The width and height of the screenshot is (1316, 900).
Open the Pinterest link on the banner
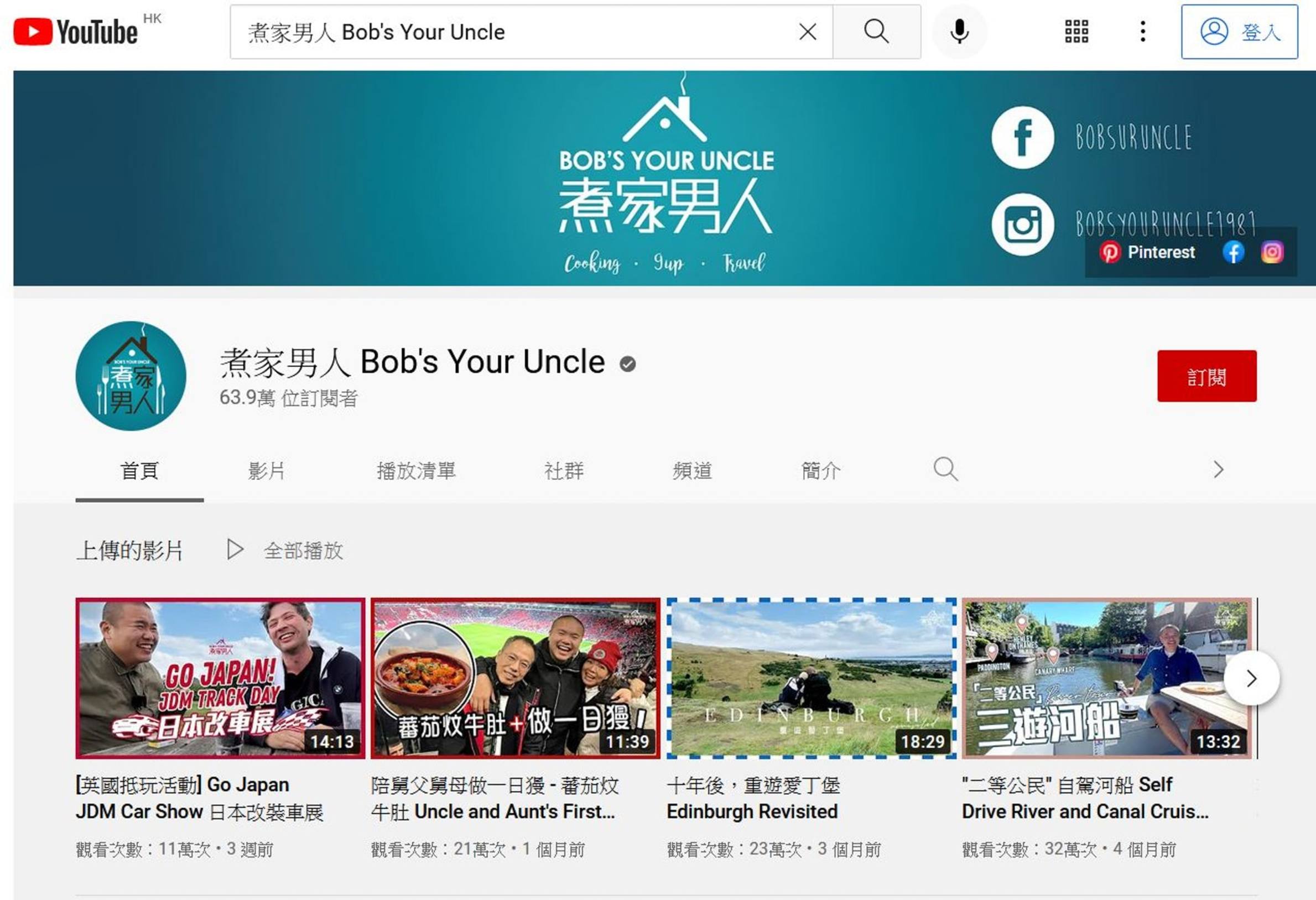(1147, 252)
